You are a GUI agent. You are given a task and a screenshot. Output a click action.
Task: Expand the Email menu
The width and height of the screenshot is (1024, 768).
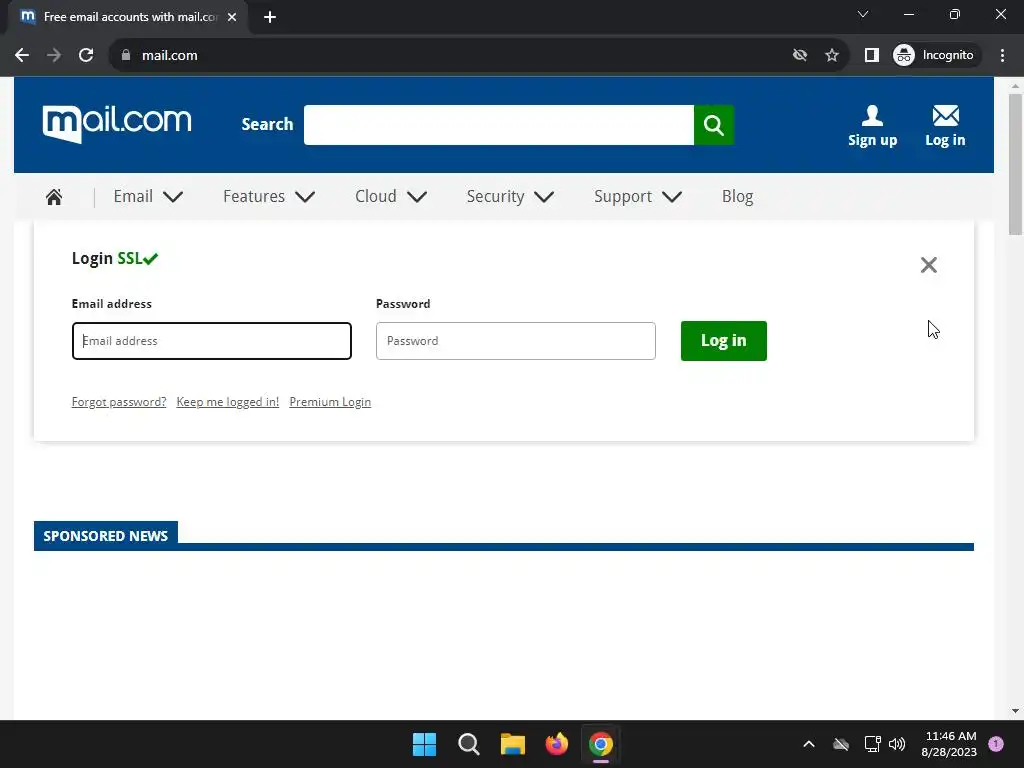(148, 197)
